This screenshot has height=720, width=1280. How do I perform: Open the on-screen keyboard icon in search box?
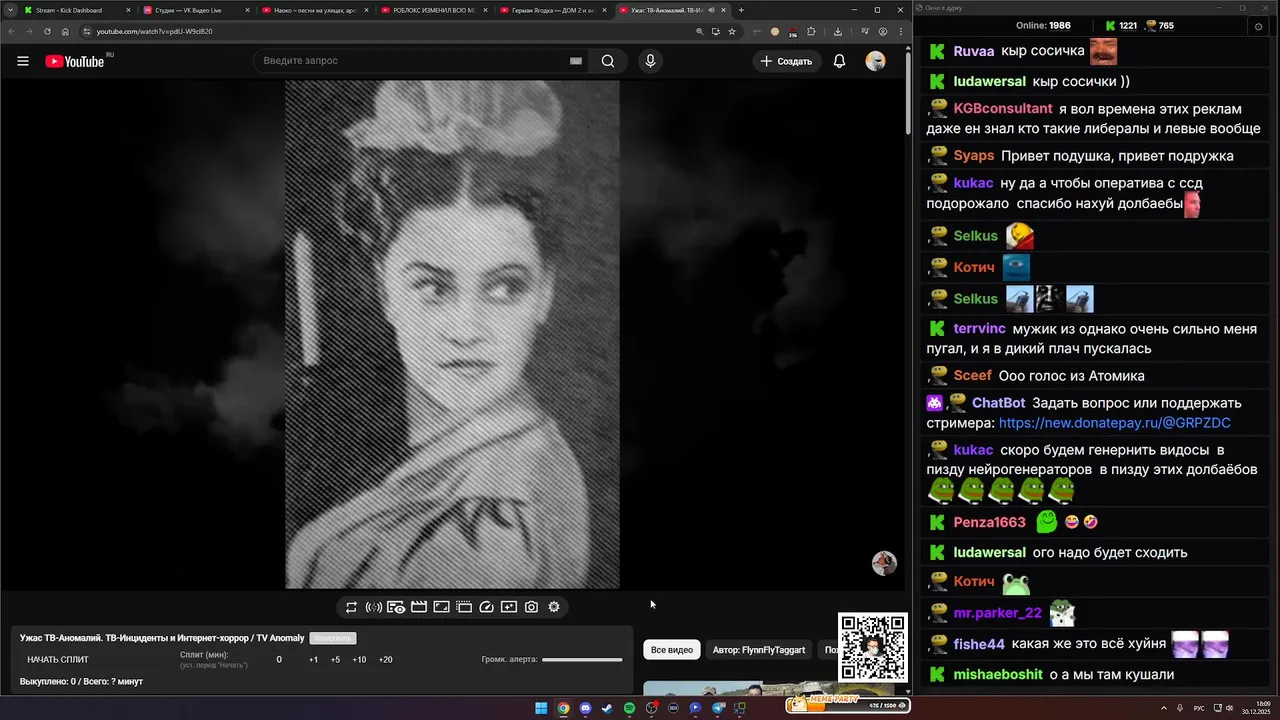[x=576, y=61]
